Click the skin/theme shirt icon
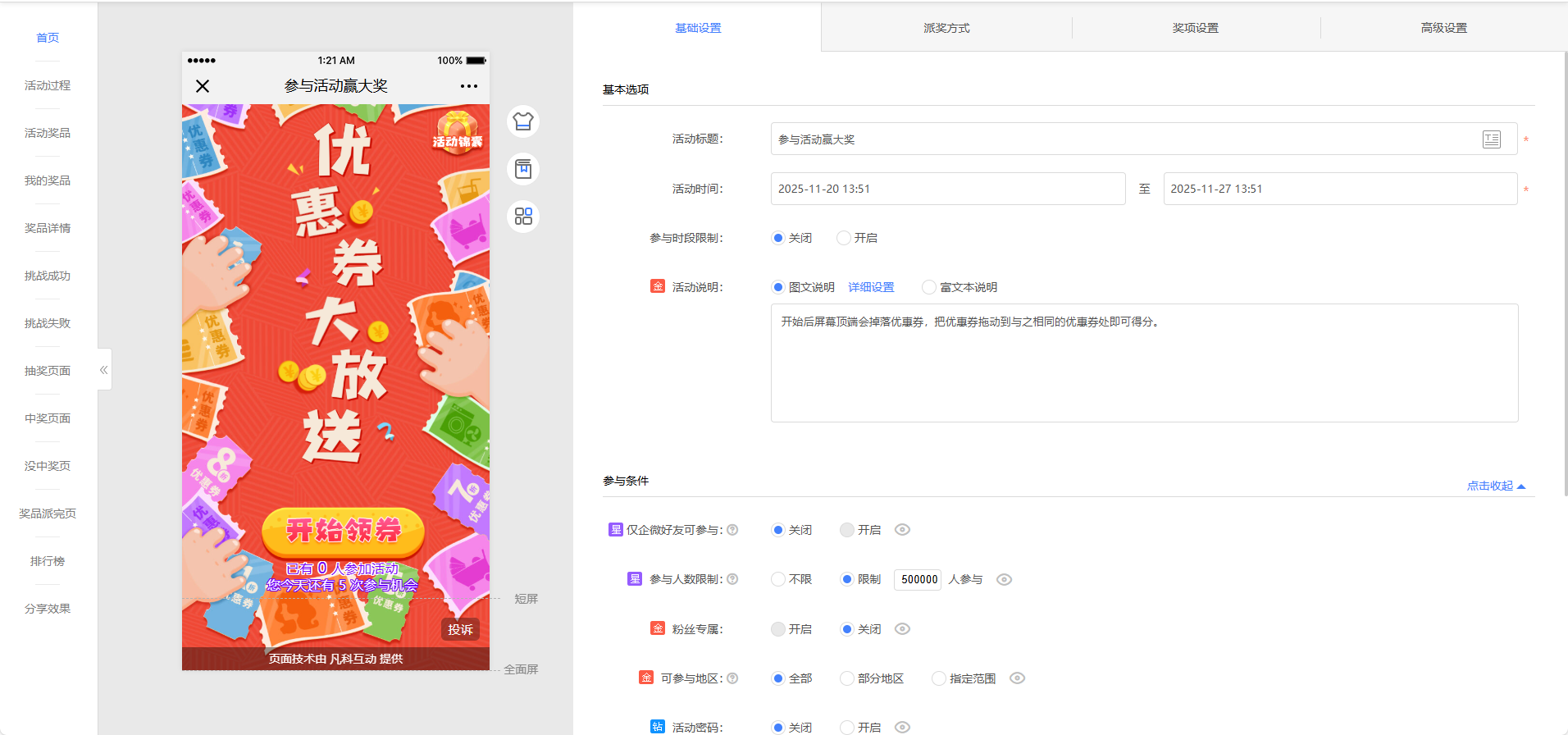The image size is (1568, 735). pos(523,121)
